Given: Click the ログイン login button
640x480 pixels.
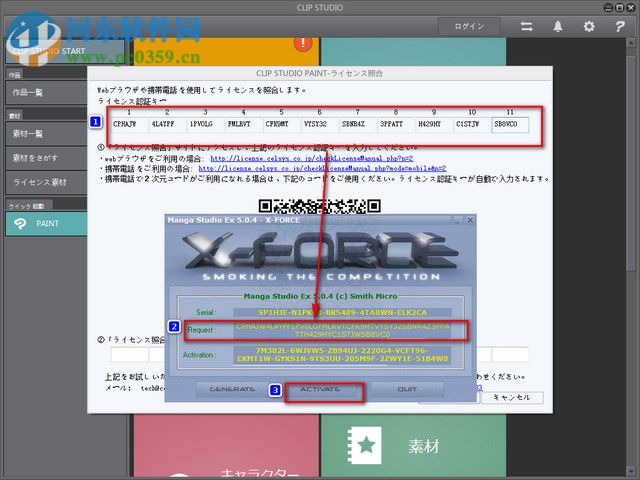Looking at the screenshot, I should 469,27.
